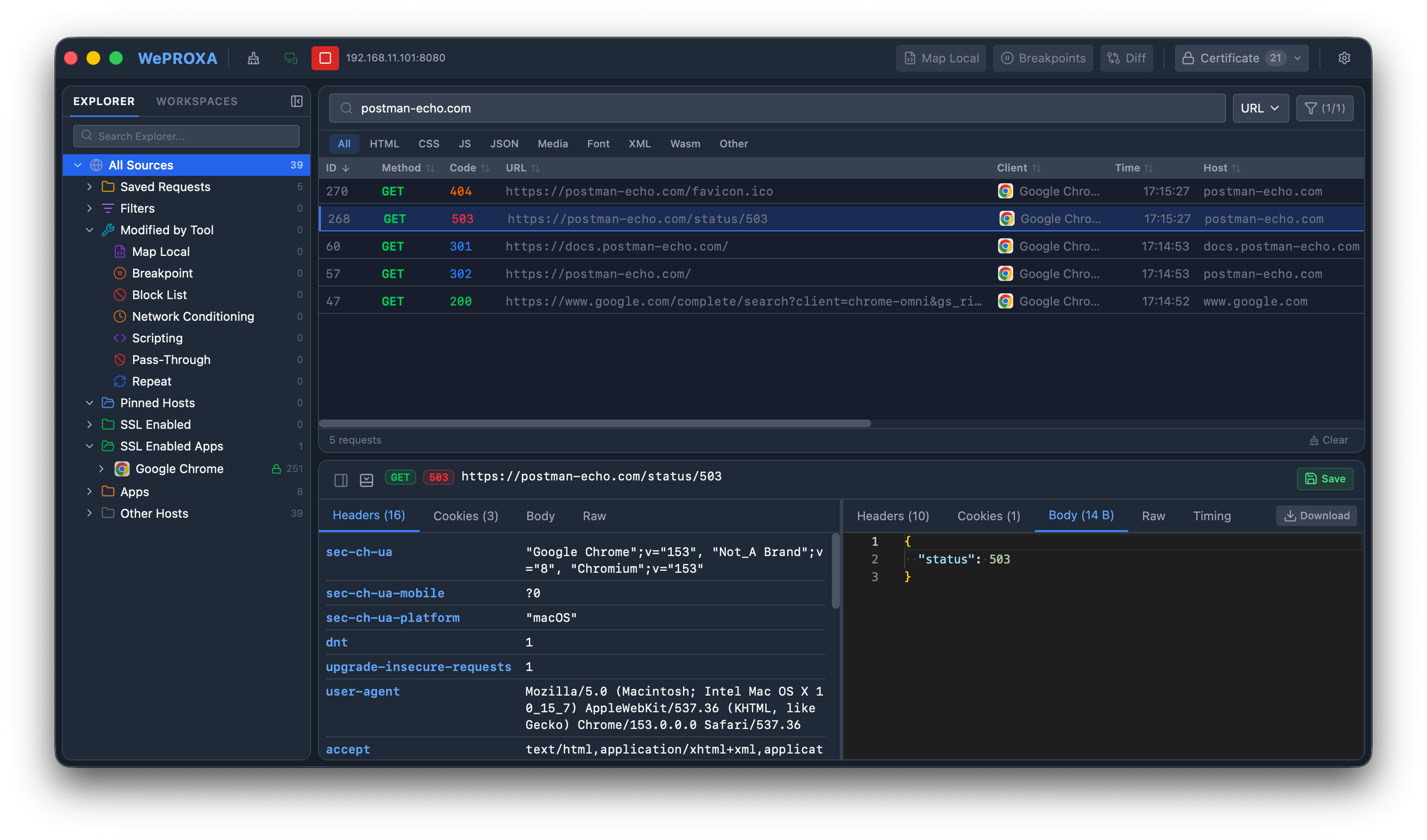Expand the Google Chrome app node
This screenshot has width=1427, height=840.
[x=101, y=469]
